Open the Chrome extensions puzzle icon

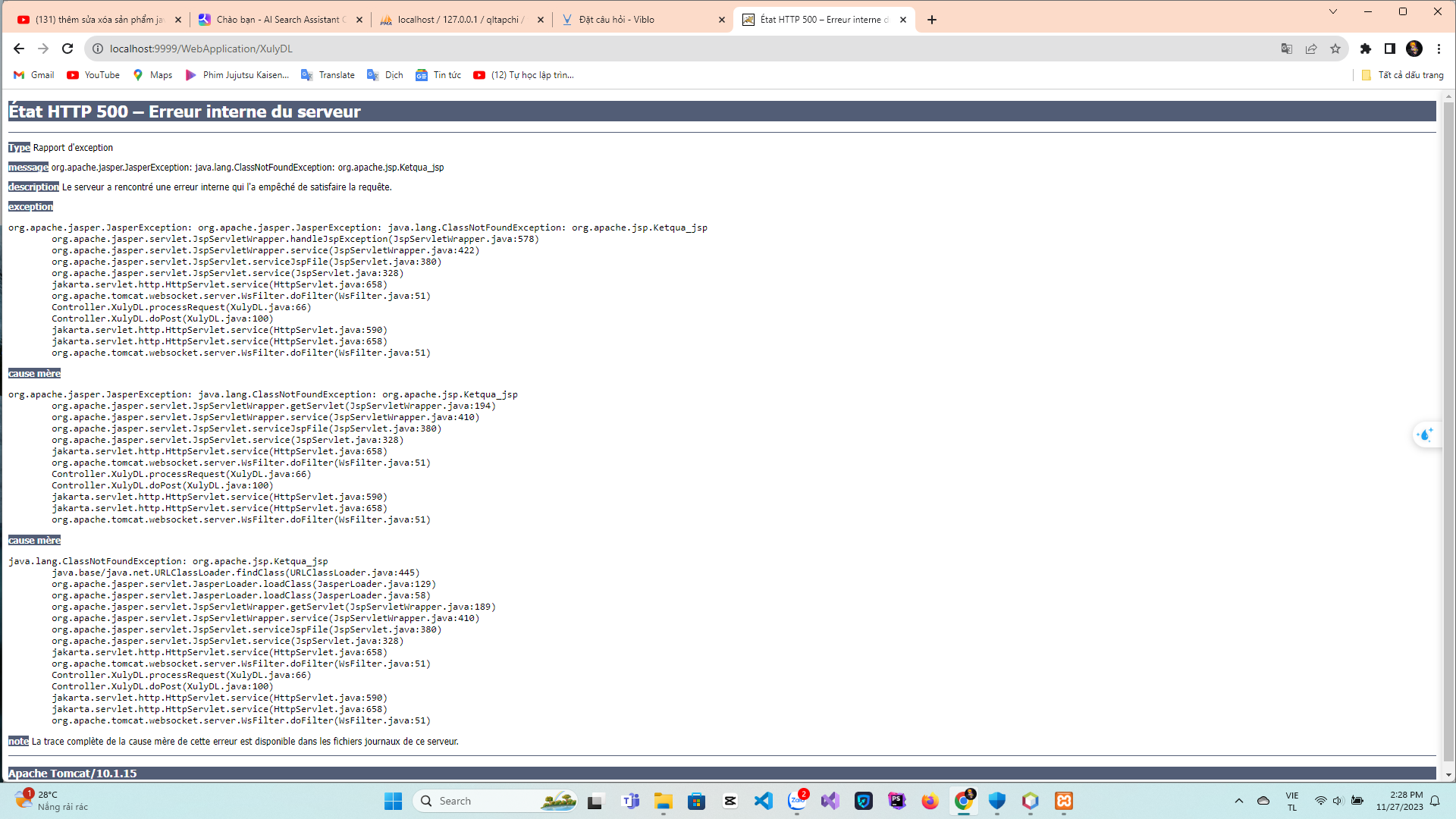click(x=1366, y=49)
